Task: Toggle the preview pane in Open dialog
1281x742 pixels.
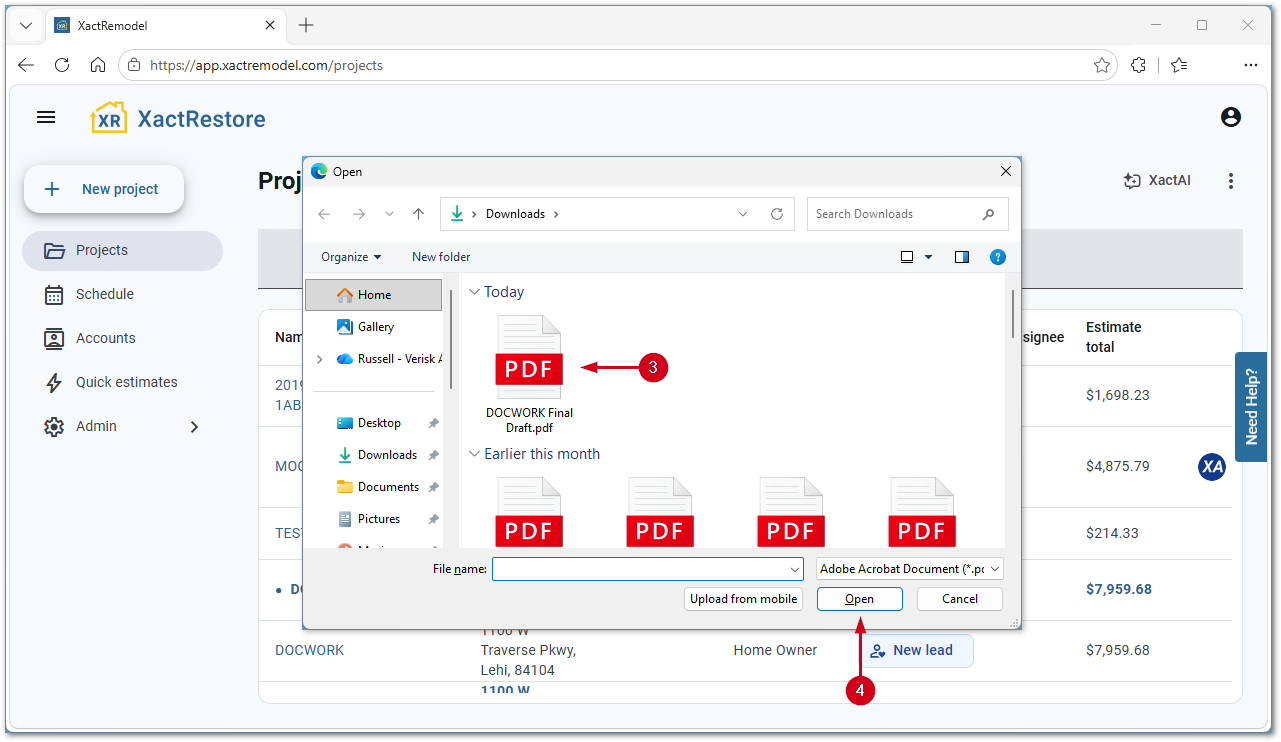Action: (x=962, y=257)
